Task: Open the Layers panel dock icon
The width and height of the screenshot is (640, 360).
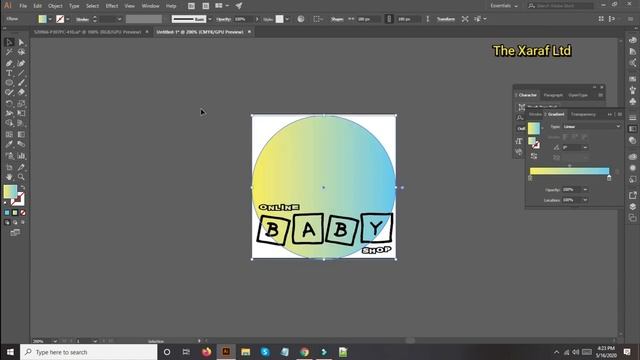Action: tap(633, 207)
